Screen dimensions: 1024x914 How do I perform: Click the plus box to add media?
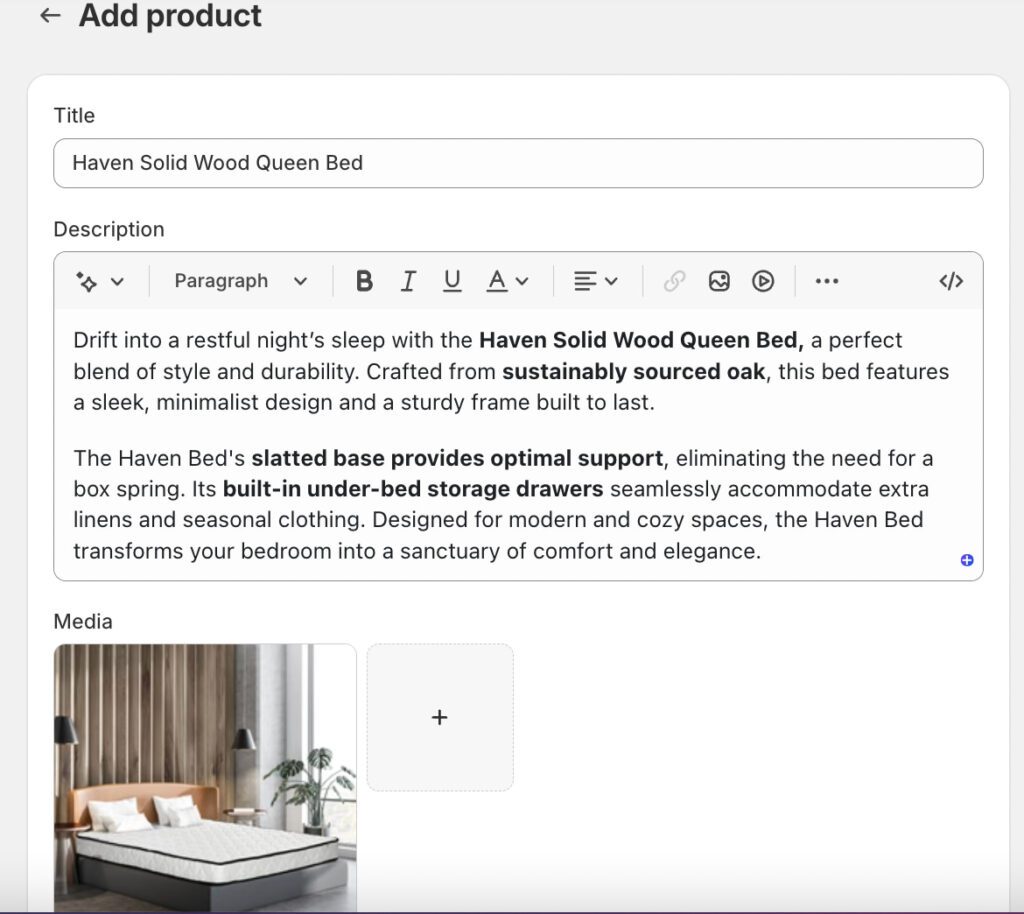coord(440,718)
